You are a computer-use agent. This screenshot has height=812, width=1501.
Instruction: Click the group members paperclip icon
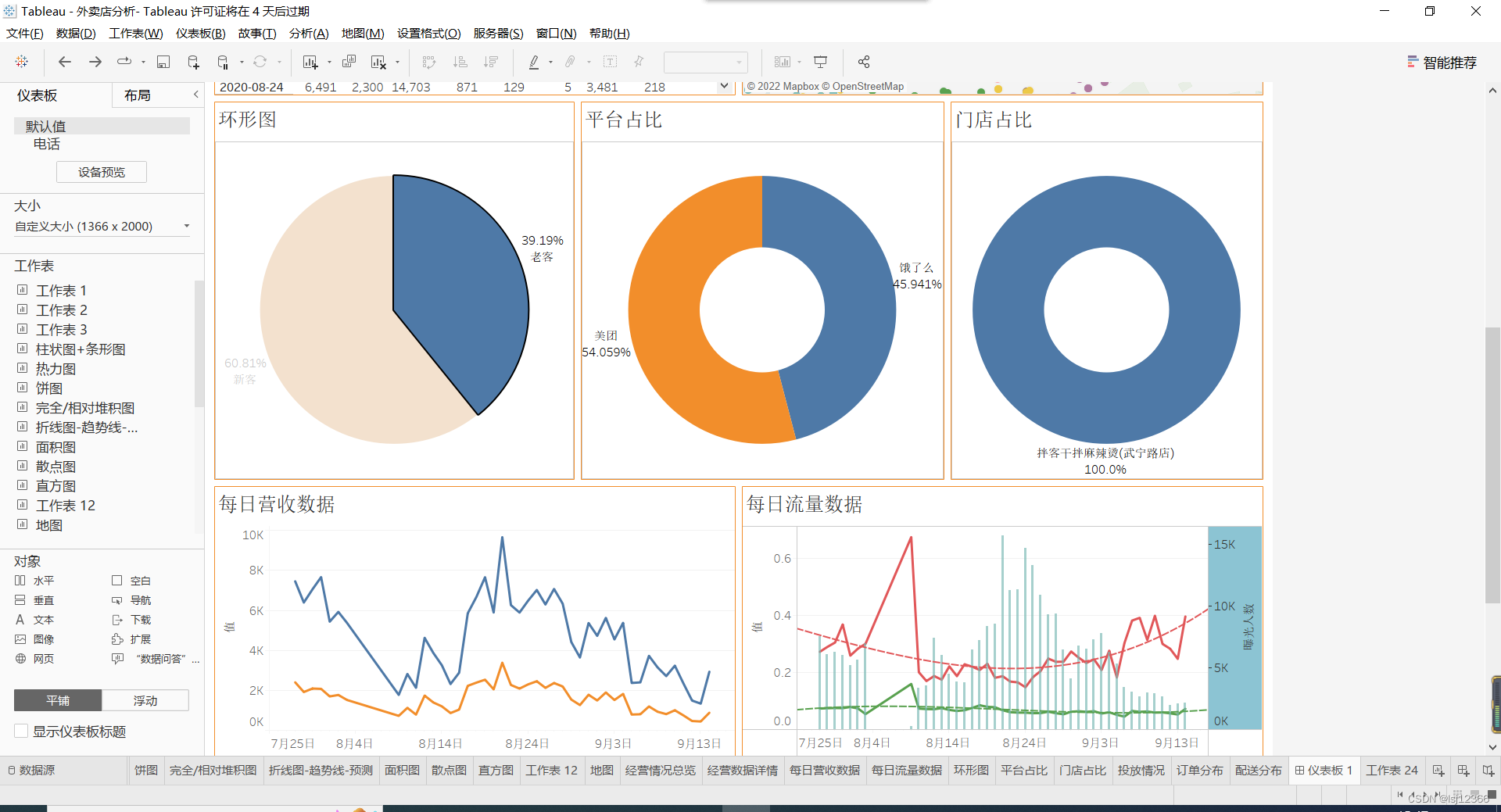[x=571, y=62]
